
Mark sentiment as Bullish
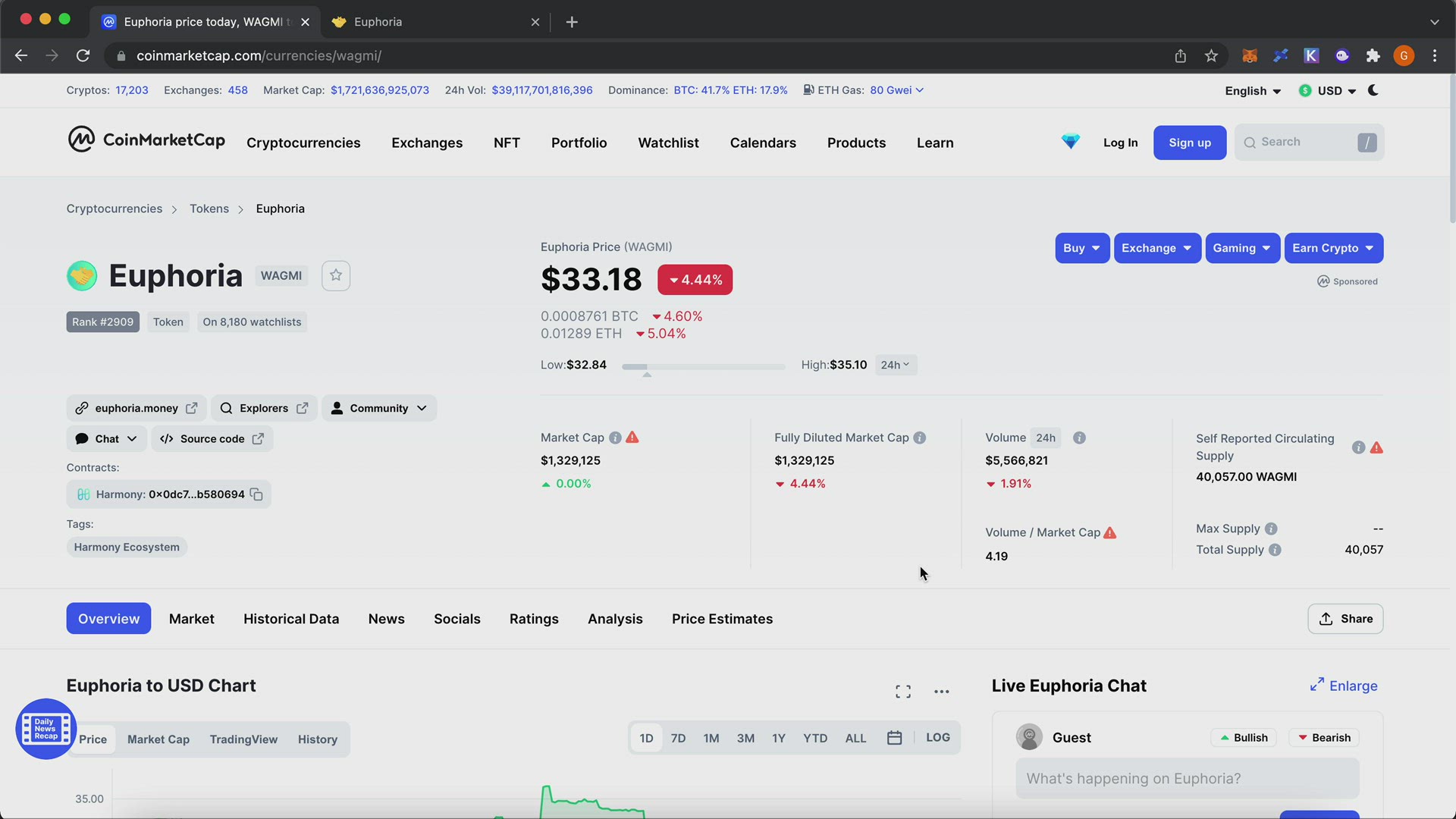click(x=1244, y=738)
